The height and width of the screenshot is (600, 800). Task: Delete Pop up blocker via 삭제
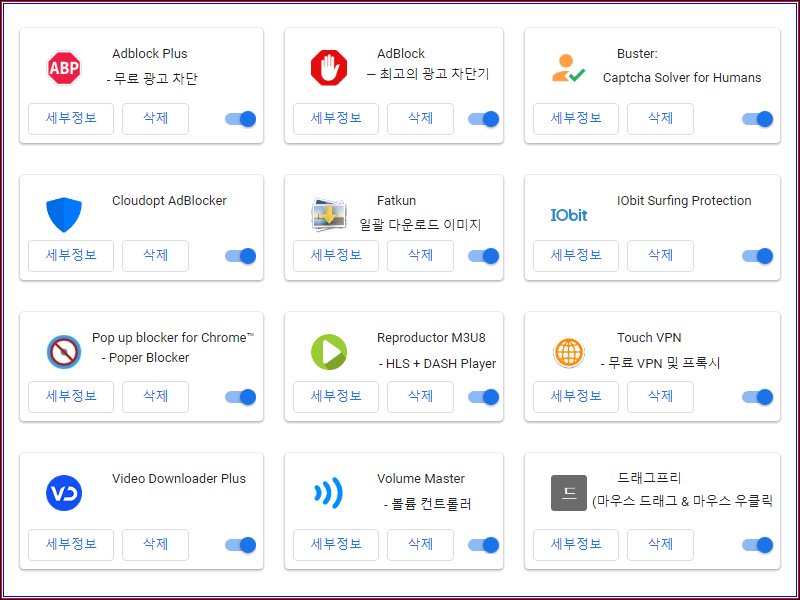coord(156,397)
